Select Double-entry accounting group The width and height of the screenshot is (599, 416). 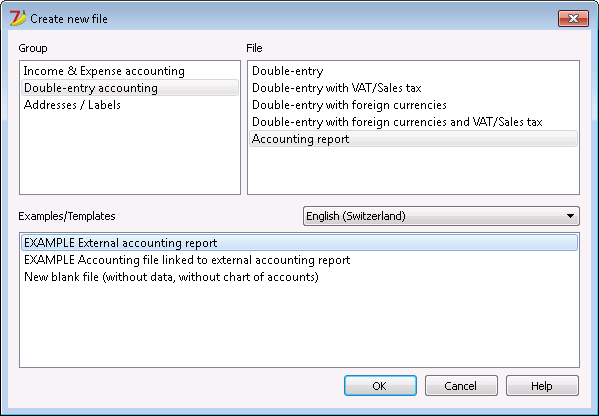tap(130, 88)
